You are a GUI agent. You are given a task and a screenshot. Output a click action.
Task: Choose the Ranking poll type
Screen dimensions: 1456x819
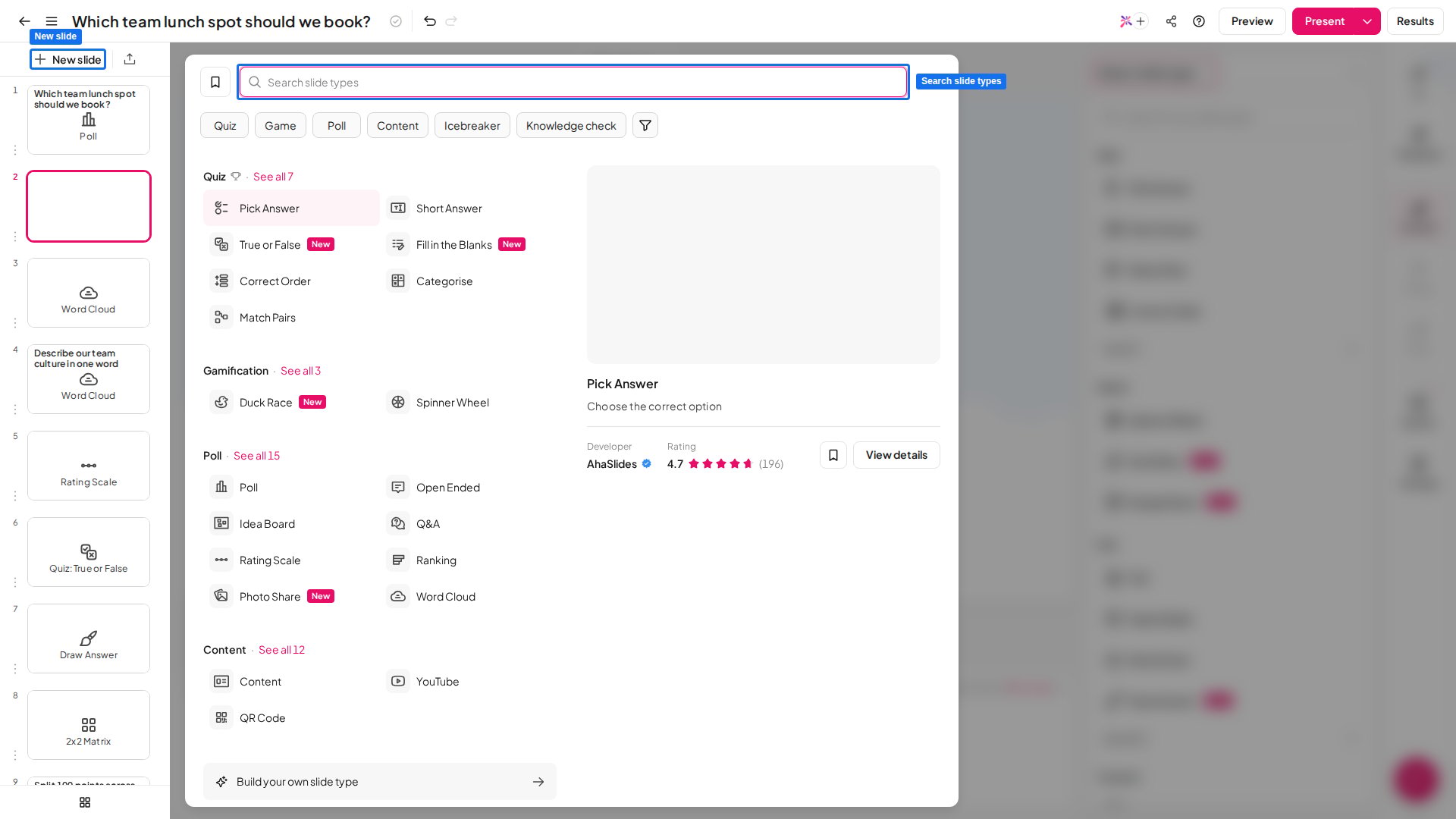(x=468, y=560)
